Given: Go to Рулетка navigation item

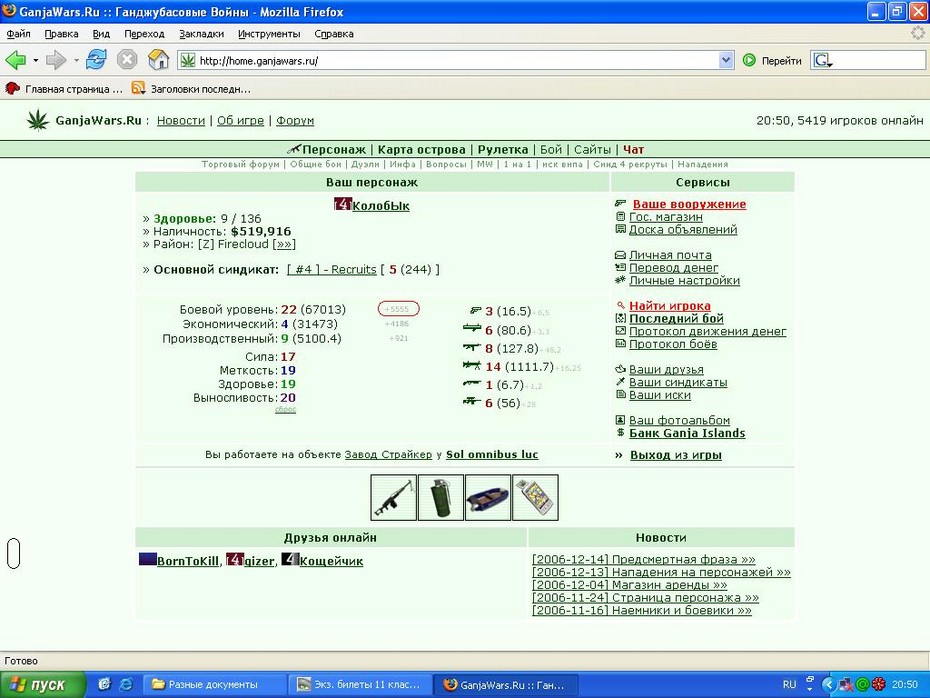Looking at the screenshot, I should [502, 149].
